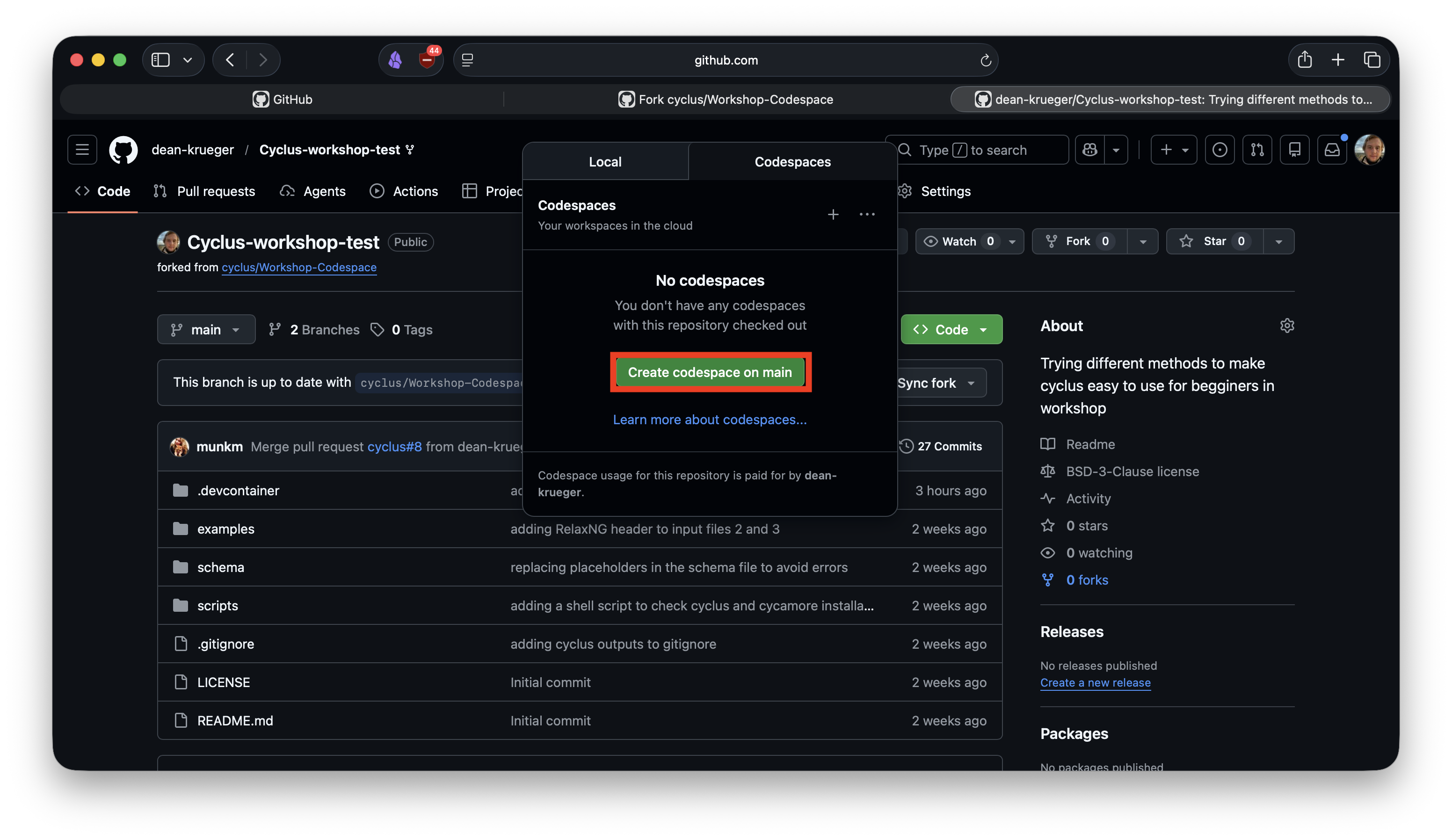Viewport: 1452px width, 840px height.
Task: Click the ad blocker extension icon with badge 44
Action: [x=428, y=59]
